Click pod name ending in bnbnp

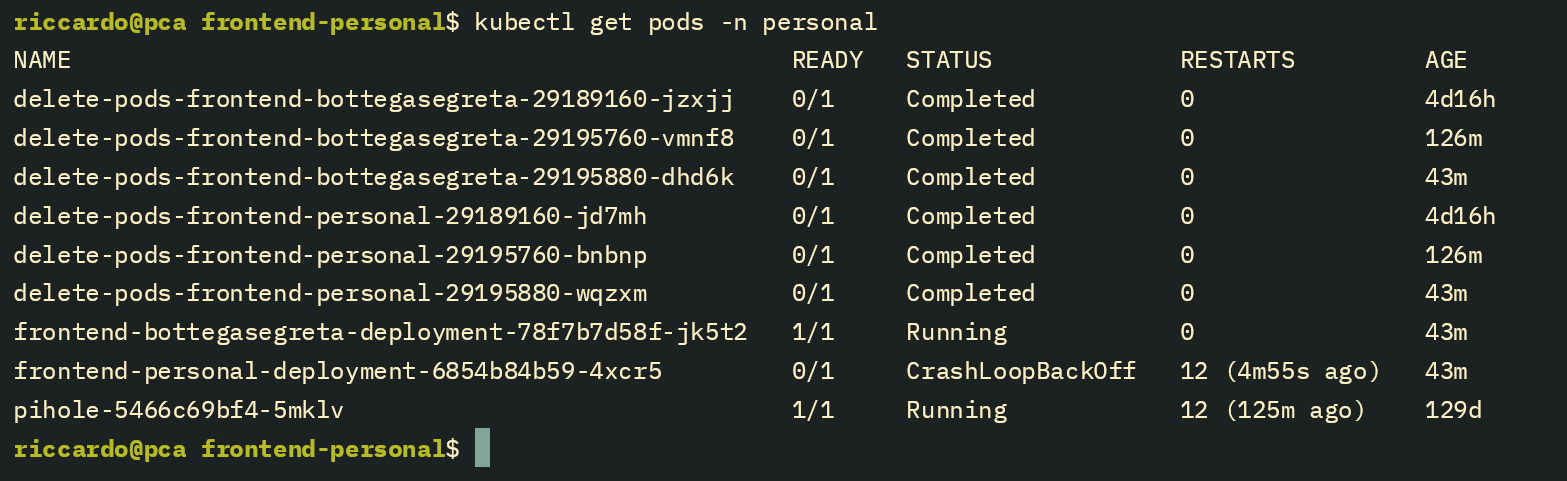tap(331, 255)
